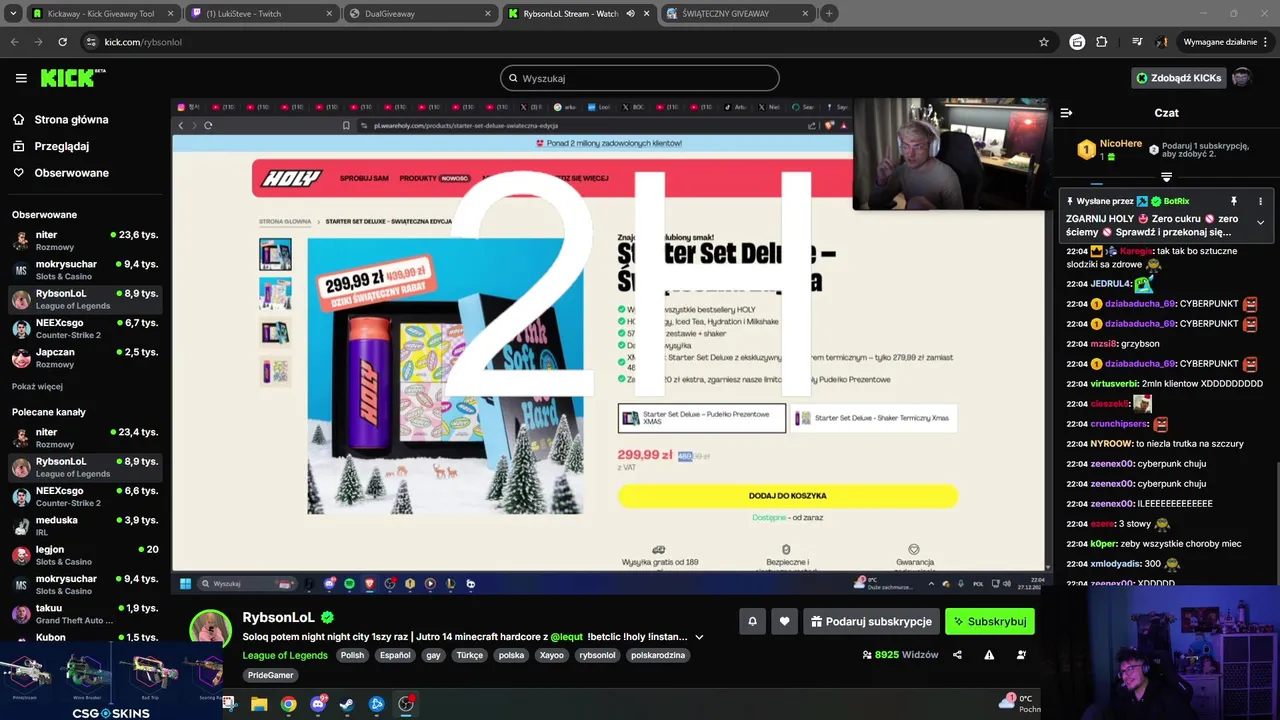Click NYROOW username in chat
Viewport: 1280px width, 720px height.
(x=1111, y=443)
